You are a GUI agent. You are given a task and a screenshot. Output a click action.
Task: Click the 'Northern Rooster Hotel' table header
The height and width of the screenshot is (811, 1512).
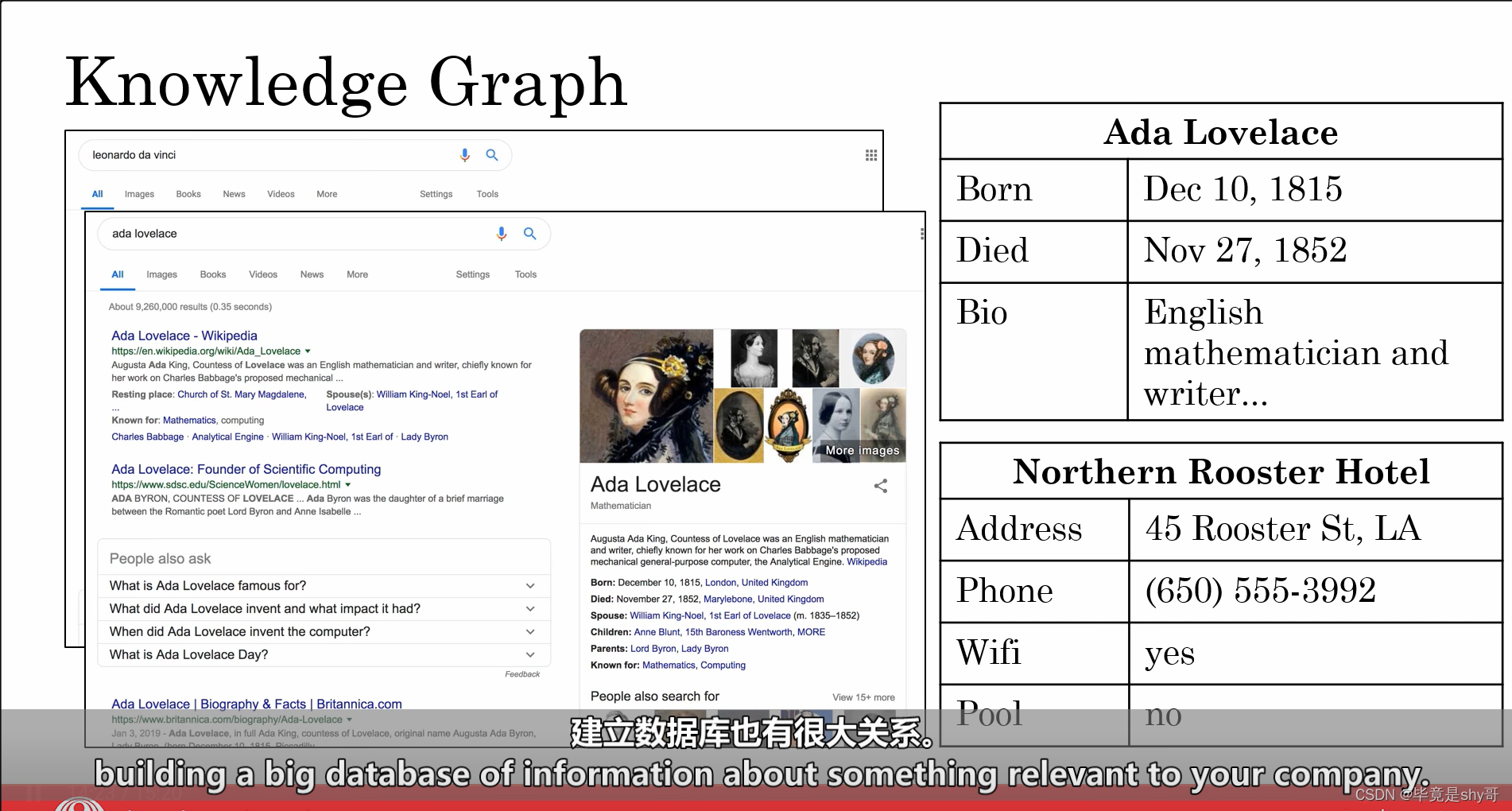click(1221, 471)
